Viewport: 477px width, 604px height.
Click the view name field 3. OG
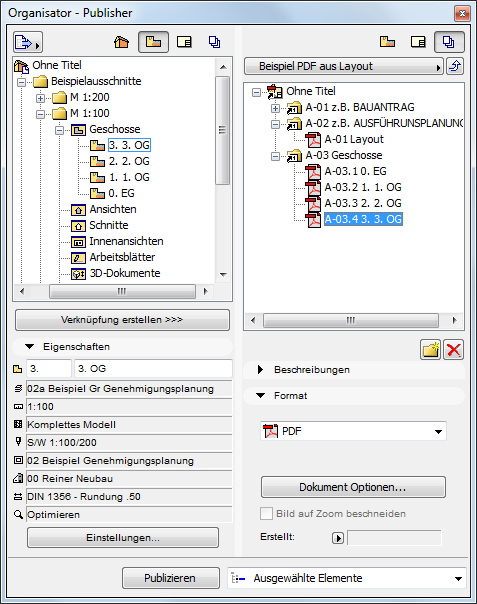coord(153,369)
